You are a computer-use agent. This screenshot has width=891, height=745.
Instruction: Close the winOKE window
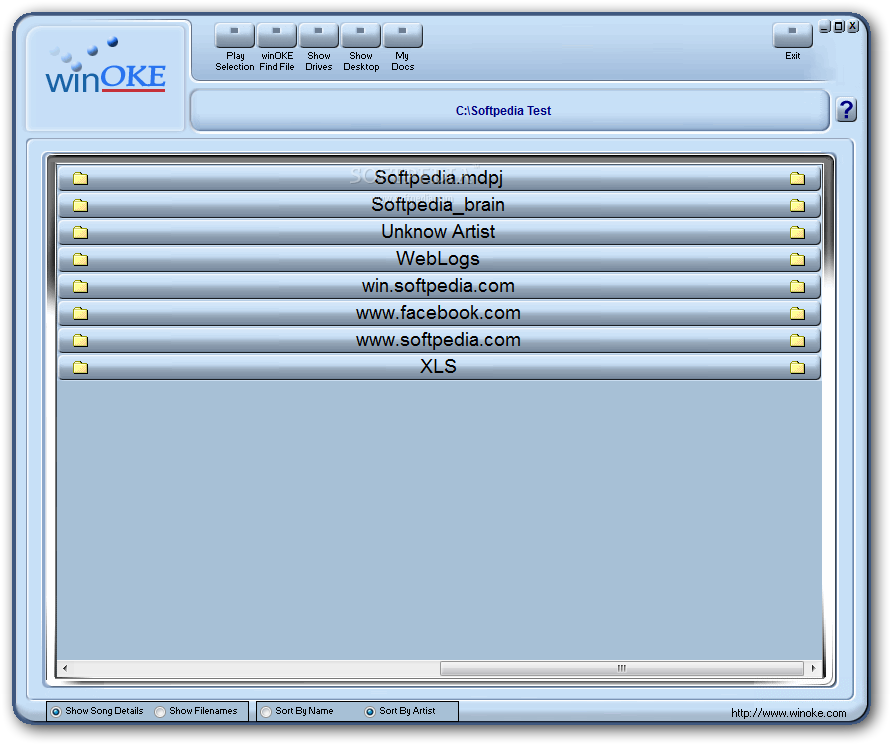point(853,26)
